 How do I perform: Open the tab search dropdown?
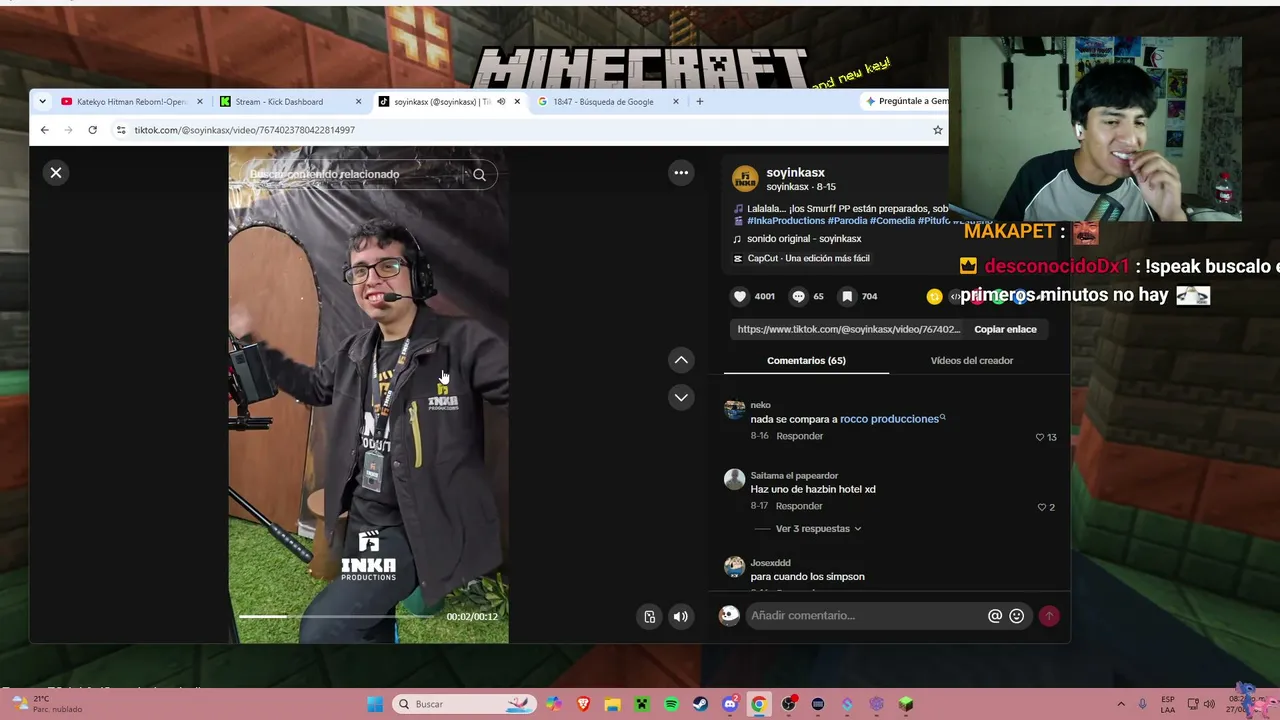(42, 102)
